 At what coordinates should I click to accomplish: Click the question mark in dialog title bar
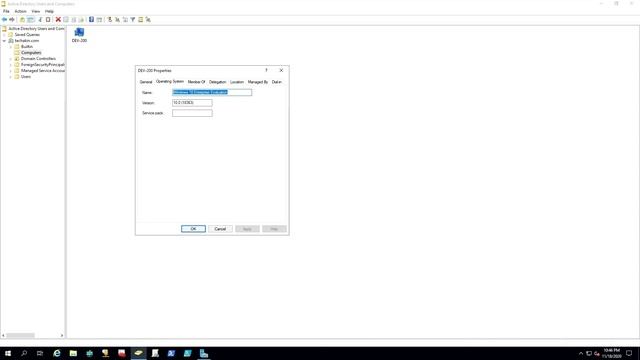267,70
